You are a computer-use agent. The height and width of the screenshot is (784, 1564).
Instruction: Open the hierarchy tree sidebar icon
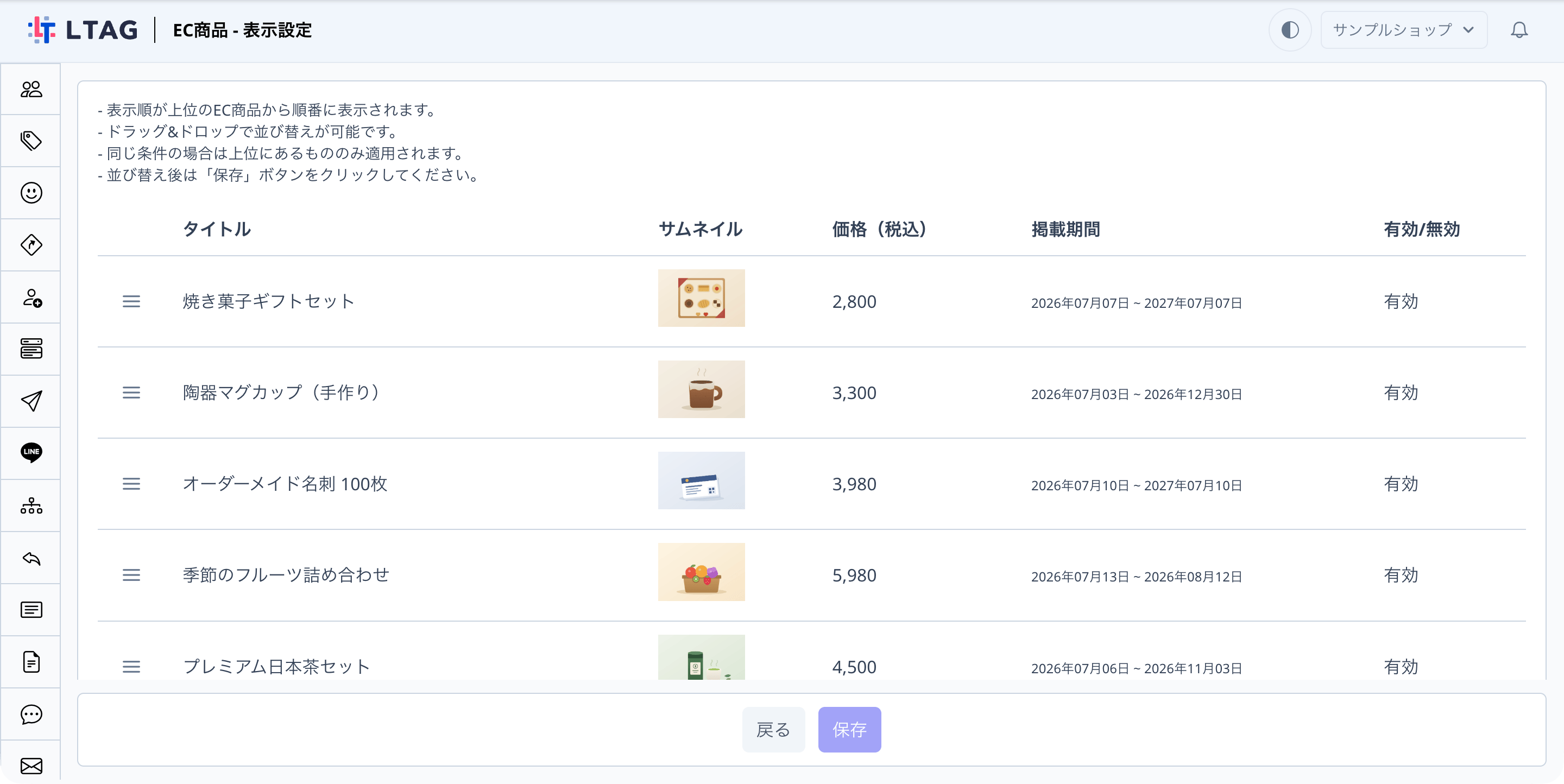pyautogui.click(x=31, y=505)
